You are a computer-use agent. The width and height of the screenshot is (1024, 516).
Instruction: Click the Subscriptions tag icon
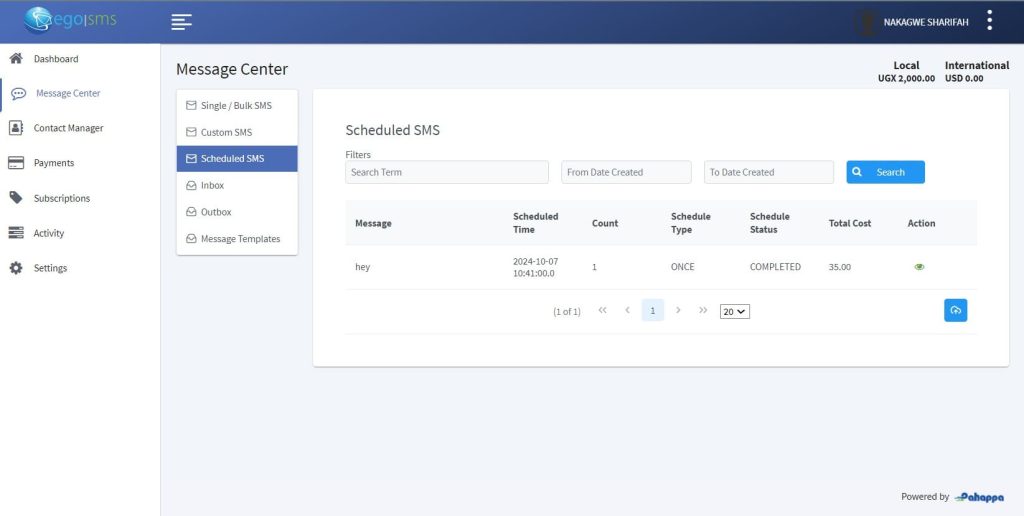coord(16,198)
